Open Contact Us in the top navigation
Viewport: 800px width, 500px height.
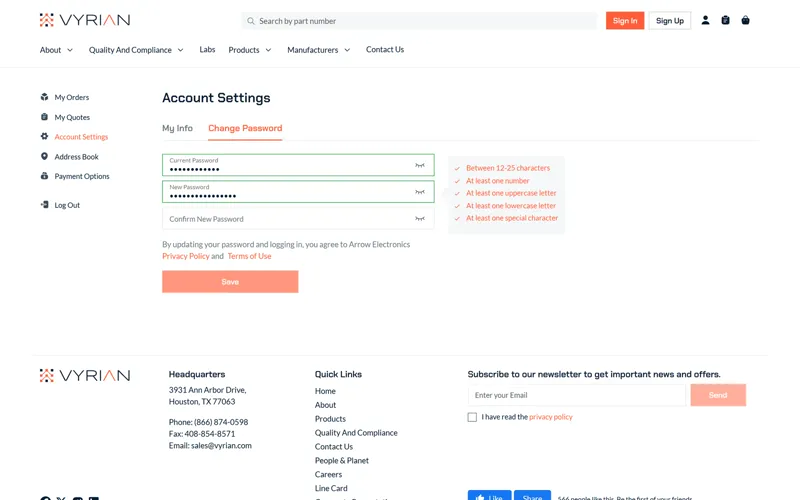385,49
